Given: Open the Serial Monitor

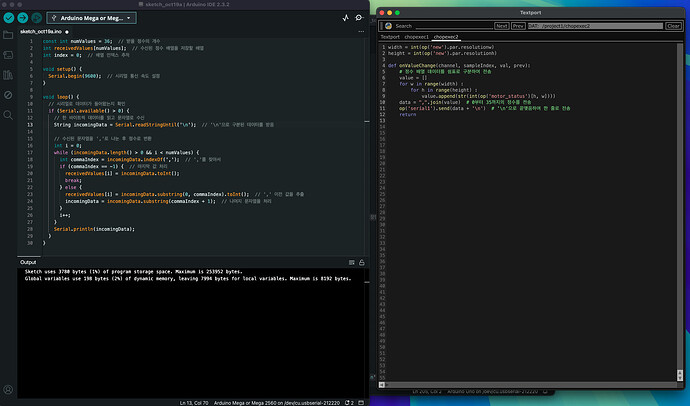Looking at the screenshot, I should [x=359, y=18].
